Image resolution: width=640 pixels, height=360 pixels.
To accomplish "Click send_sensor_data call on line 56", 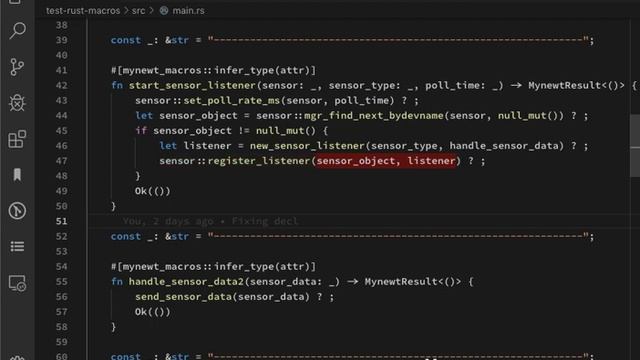I will (183, 297).
